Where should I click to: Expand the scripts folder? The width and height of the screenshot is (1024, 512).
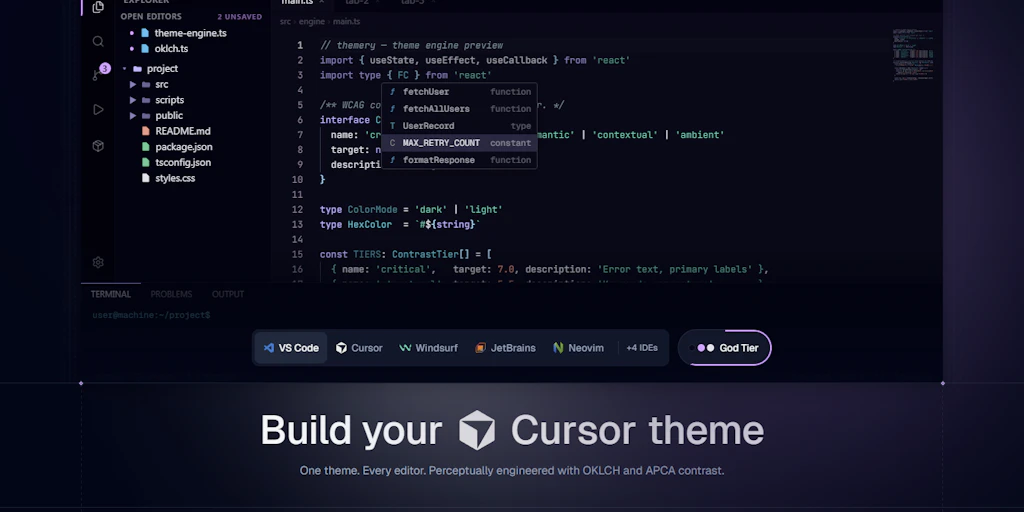click(133, 100)
